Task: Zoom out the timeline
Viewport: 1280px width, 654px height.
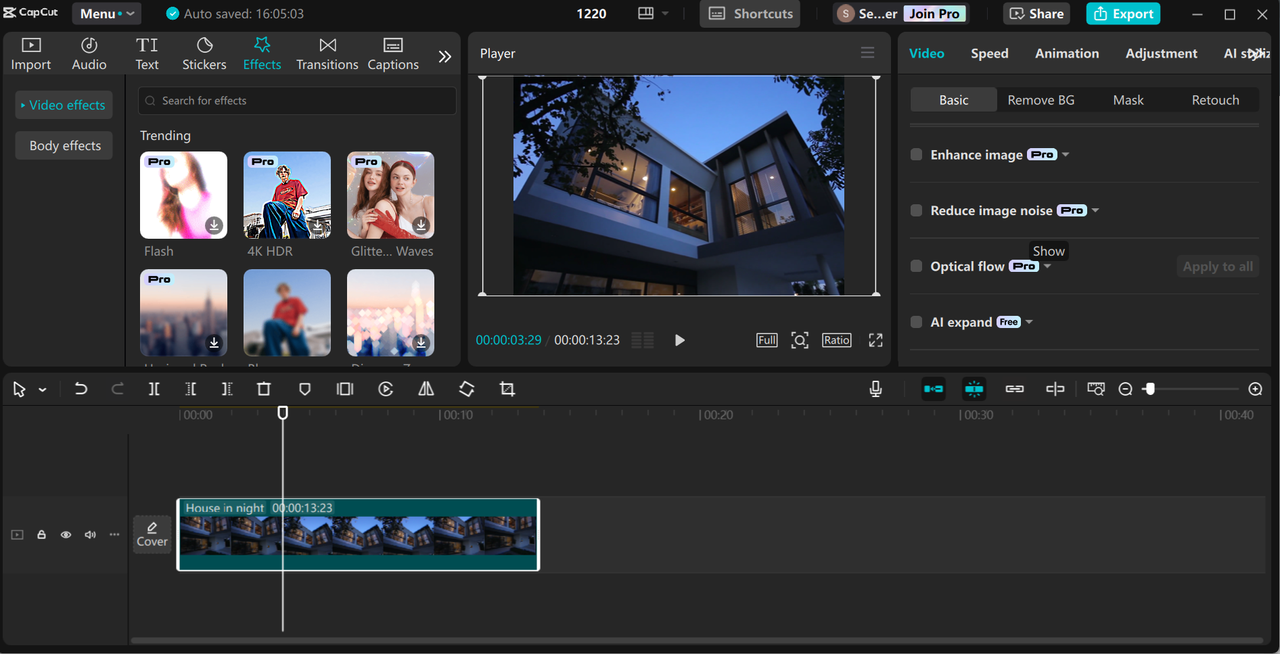Action: pos(1125,389)
